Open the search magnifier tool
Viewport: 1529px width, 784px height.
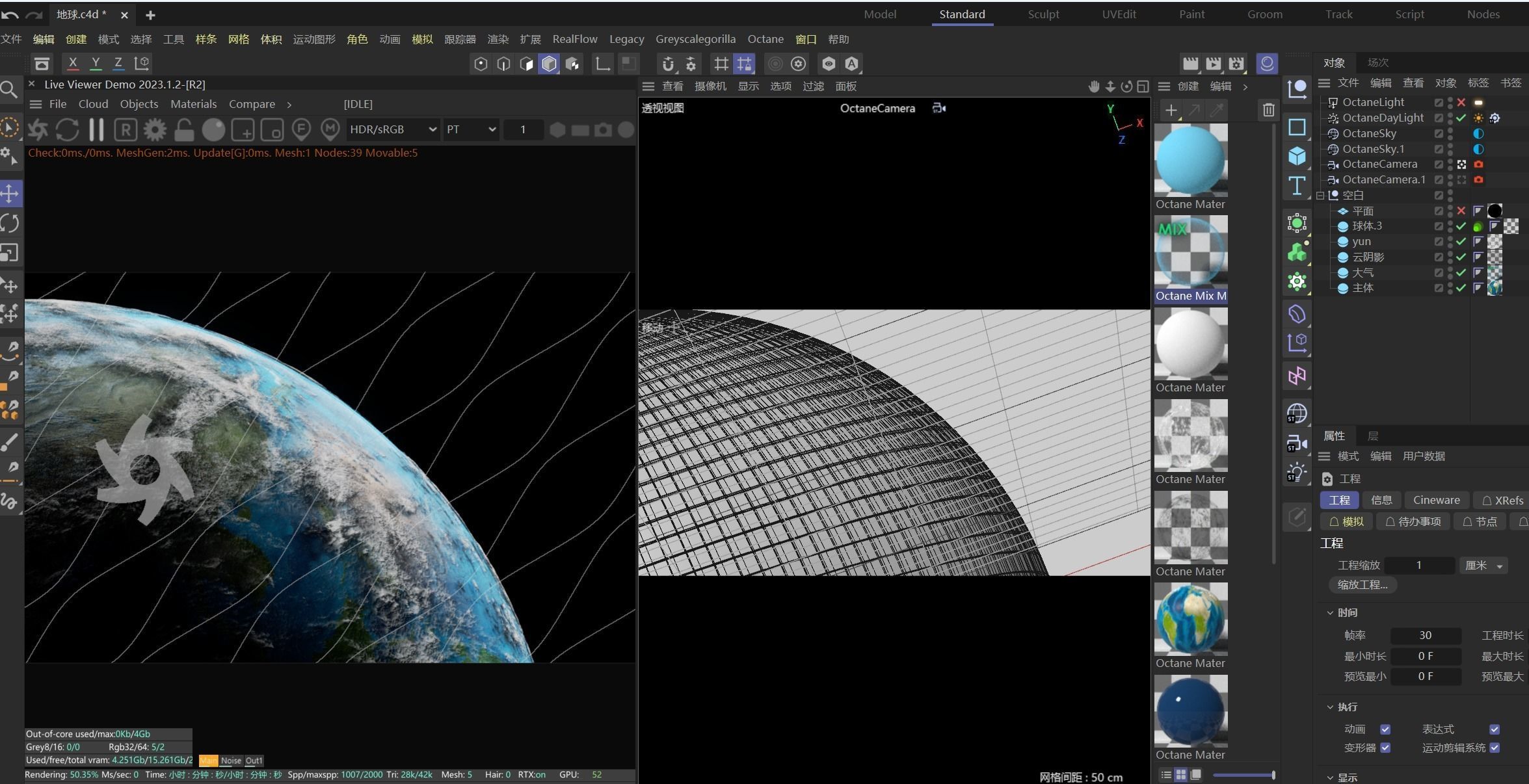[9, 89]
